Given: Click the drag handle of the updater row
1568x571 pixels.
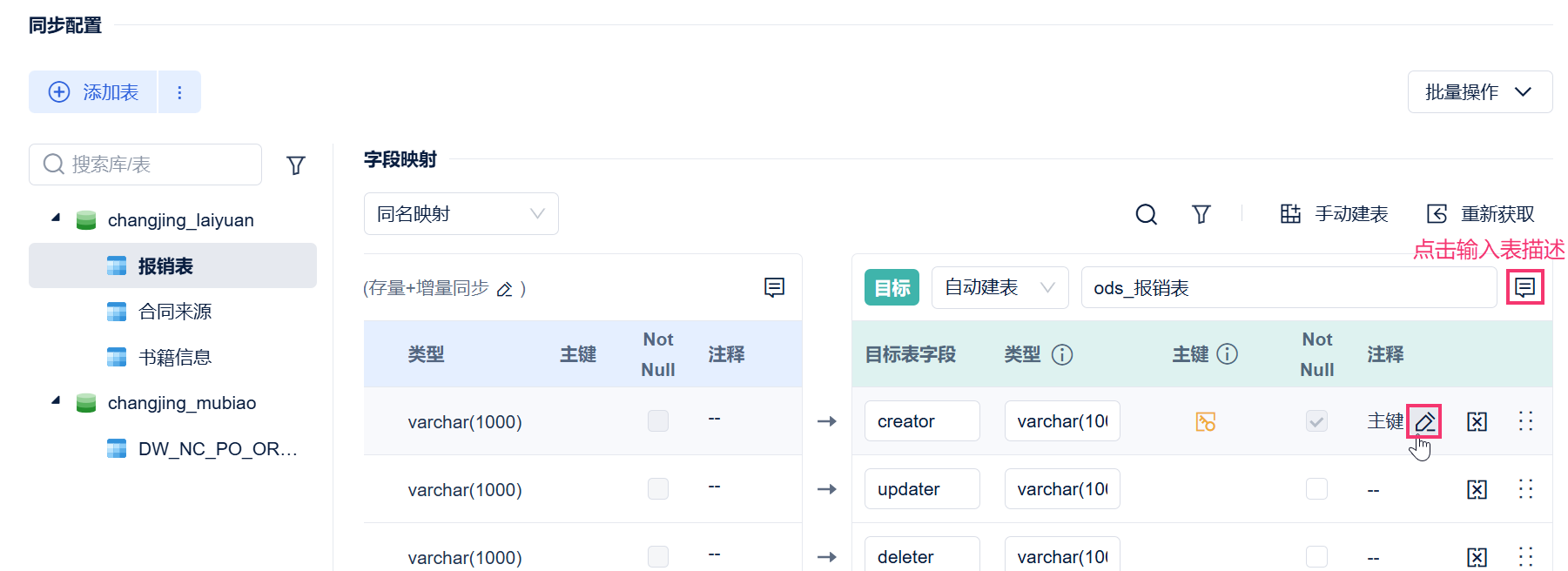Looking at the screenshot, I should 1525,489.
